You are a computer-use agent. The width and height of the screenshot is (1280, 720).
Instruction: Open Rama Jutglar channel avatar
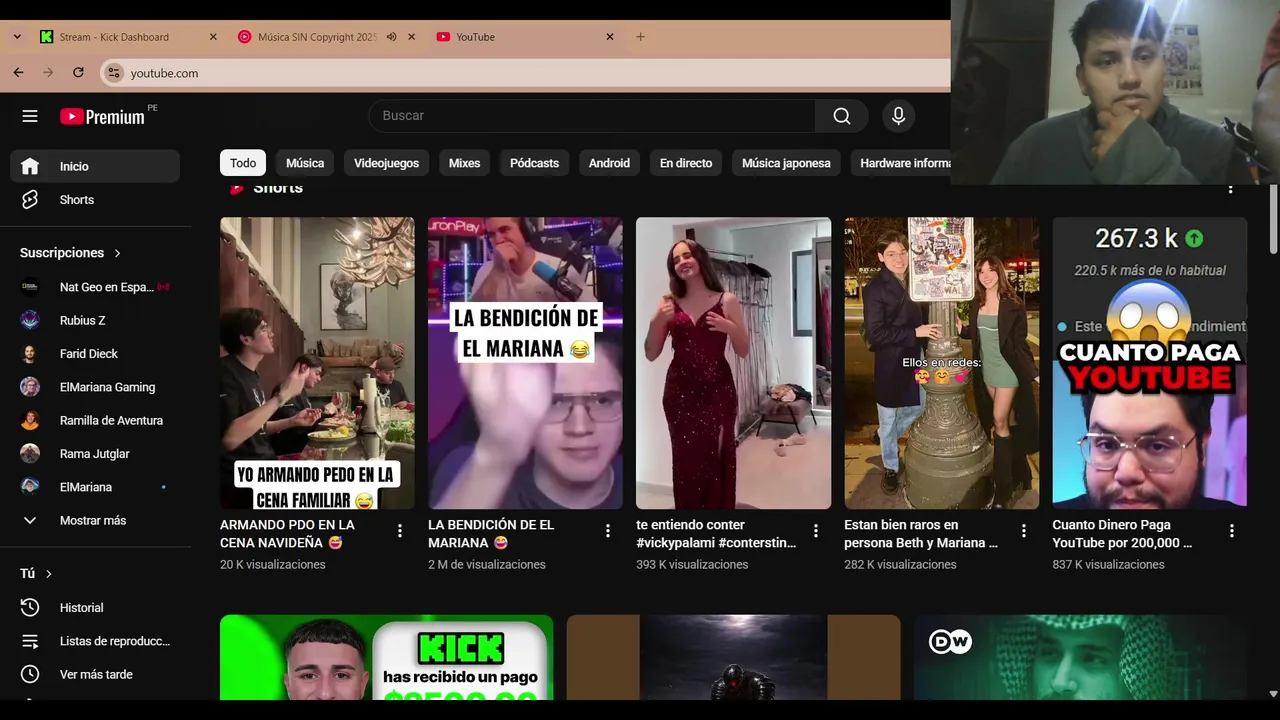coord(30,454)
